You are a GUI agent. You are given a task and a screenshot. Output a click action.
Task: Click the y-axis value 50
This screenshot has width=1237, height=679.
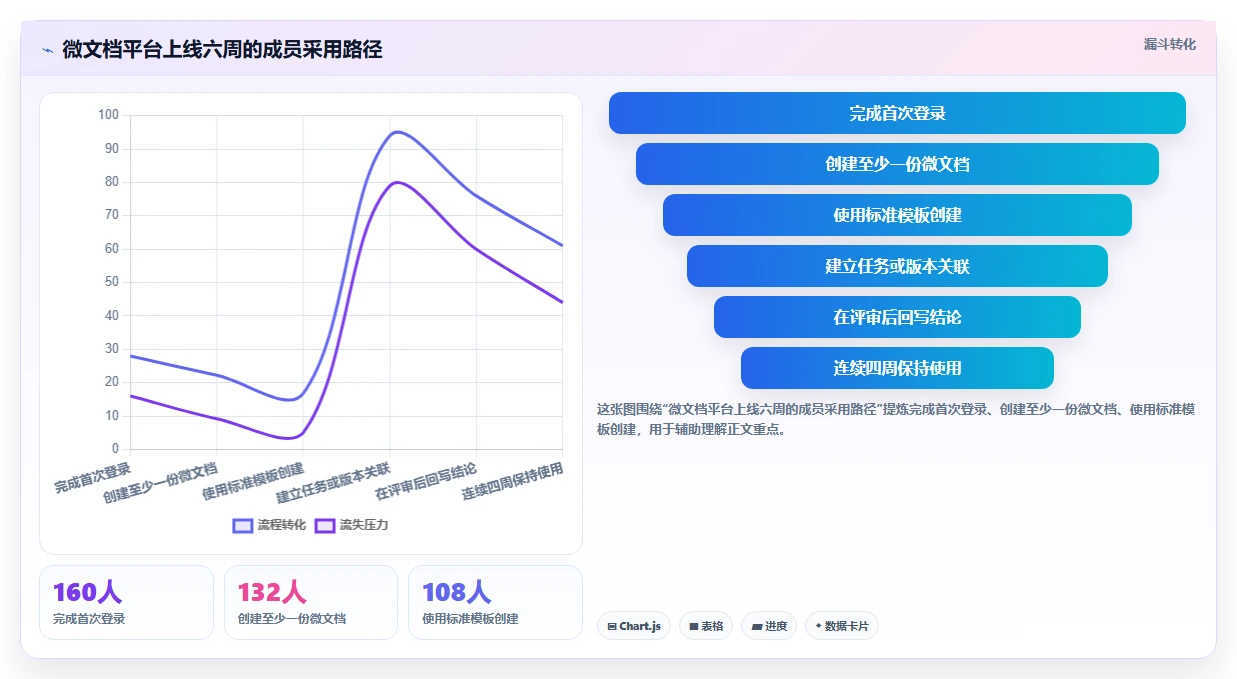[x=111, y=282]
